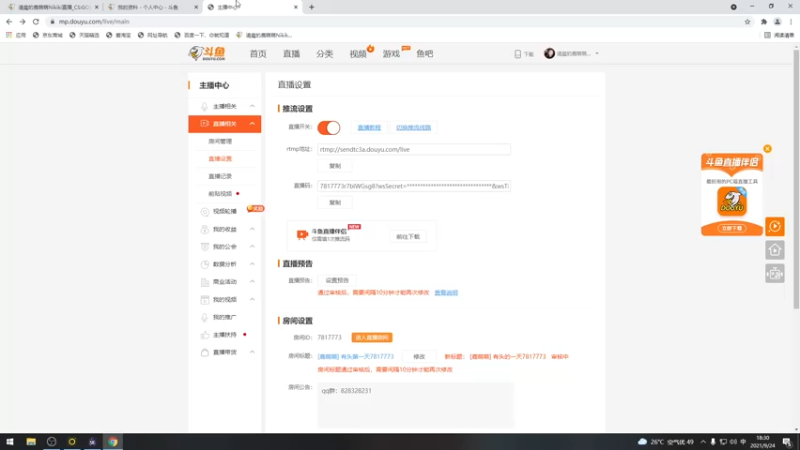Expand the 直播带货 sidebar section

[252, 352]
